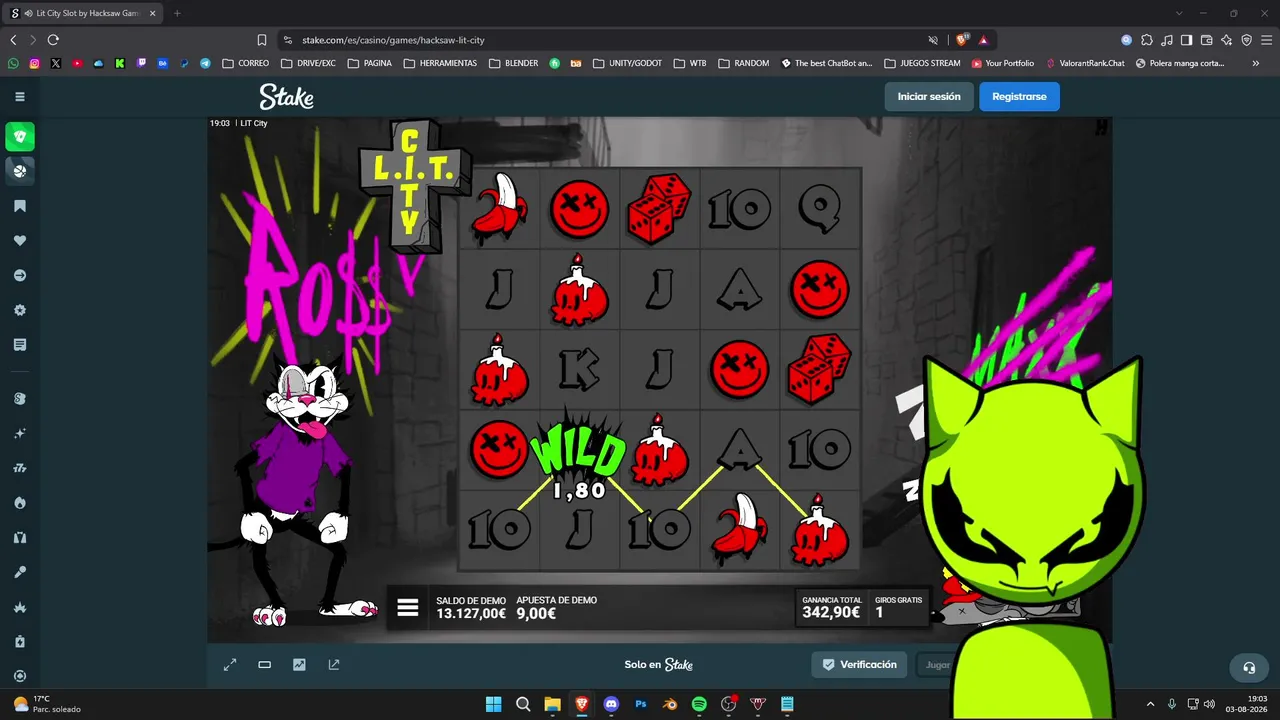Viewport: 1280px width, 720px height.
Task: Open Windows Start menu
Action: [x=494, y=704]
